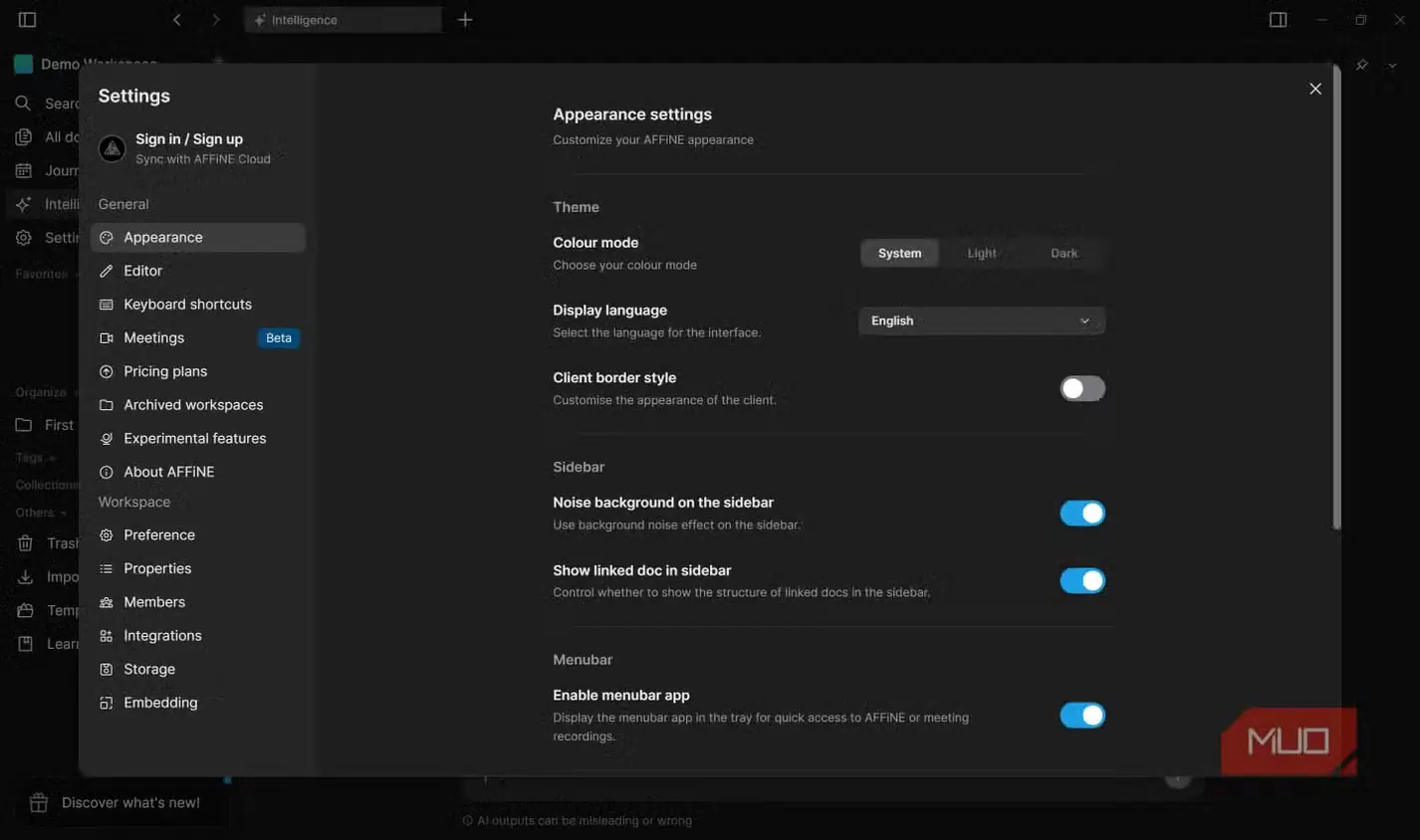Open workspace Embedding settings

(x=198, y=703)
